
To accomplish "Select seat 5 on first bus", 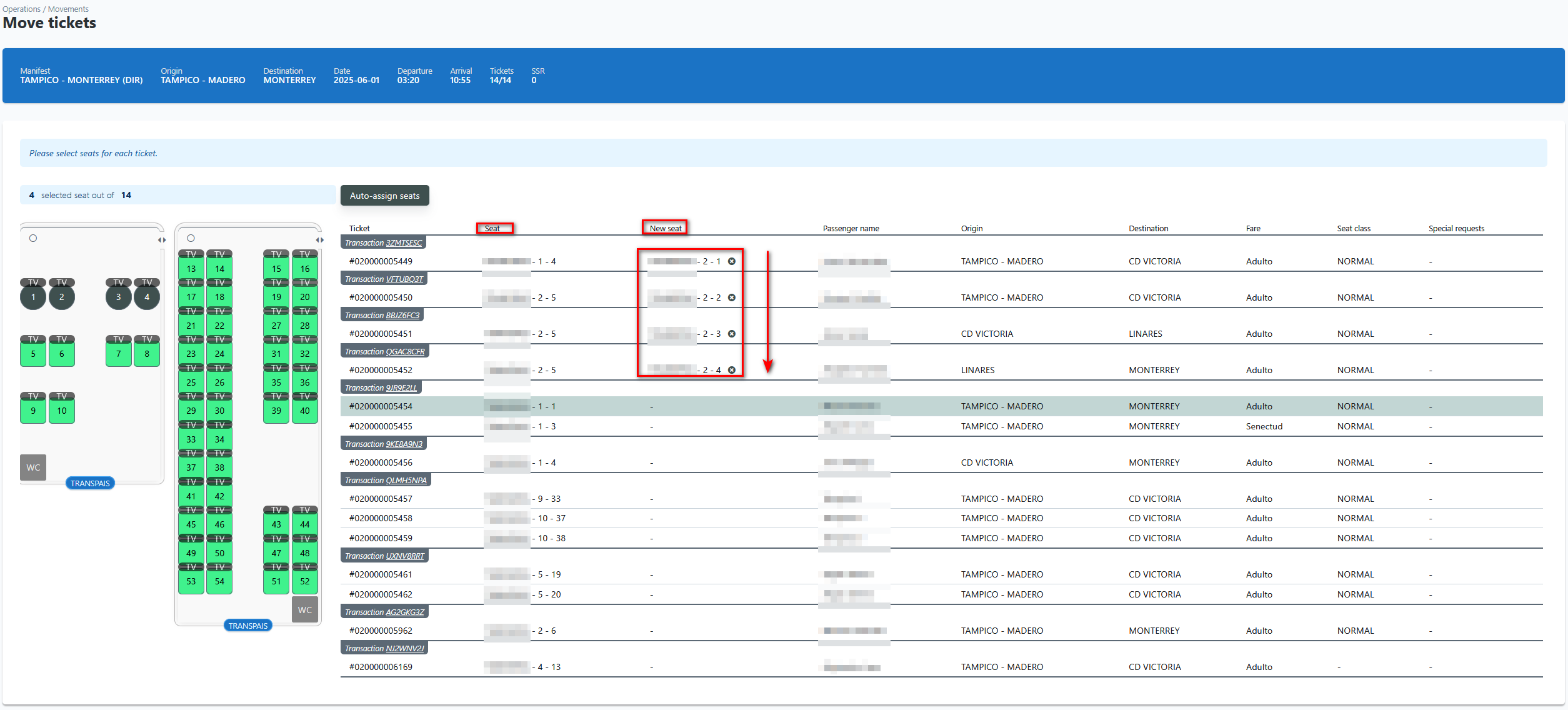I will [33, 354].
